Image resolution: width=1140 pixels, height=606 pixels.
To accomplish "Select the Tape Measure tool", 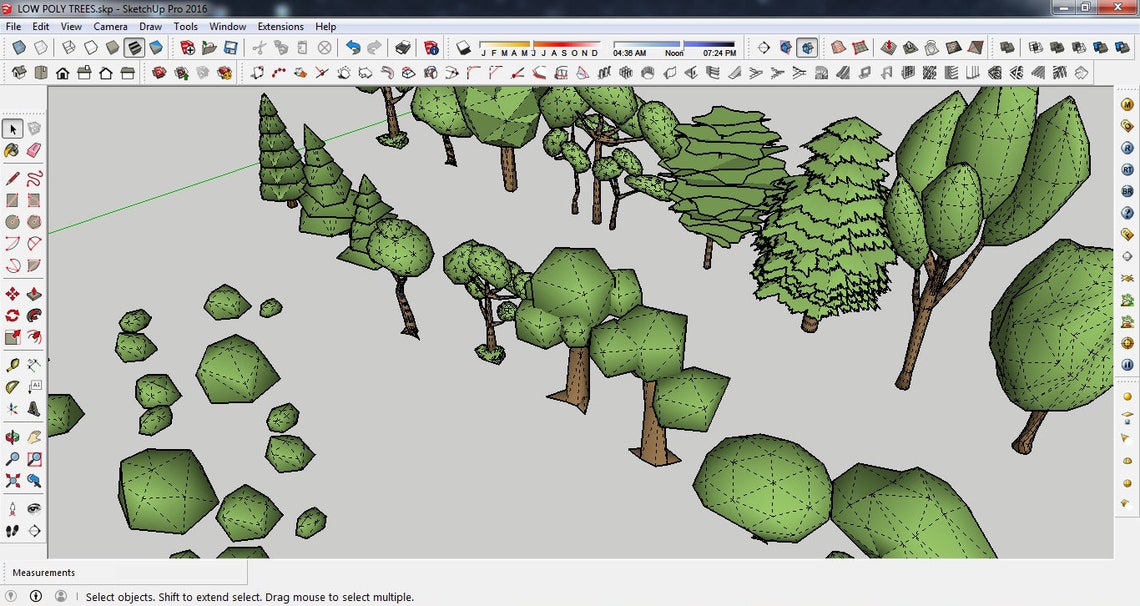I will pos(12,363).
